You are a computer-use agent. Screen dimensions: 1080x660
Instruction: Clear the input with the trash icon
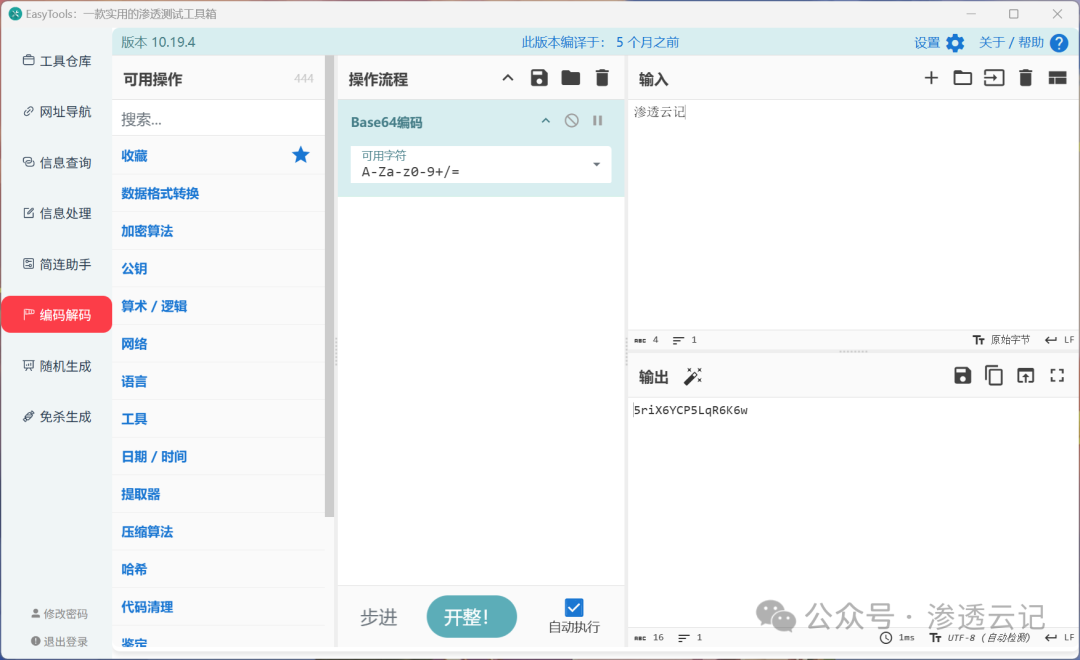pyautogui.click(x=1026, y=78)
